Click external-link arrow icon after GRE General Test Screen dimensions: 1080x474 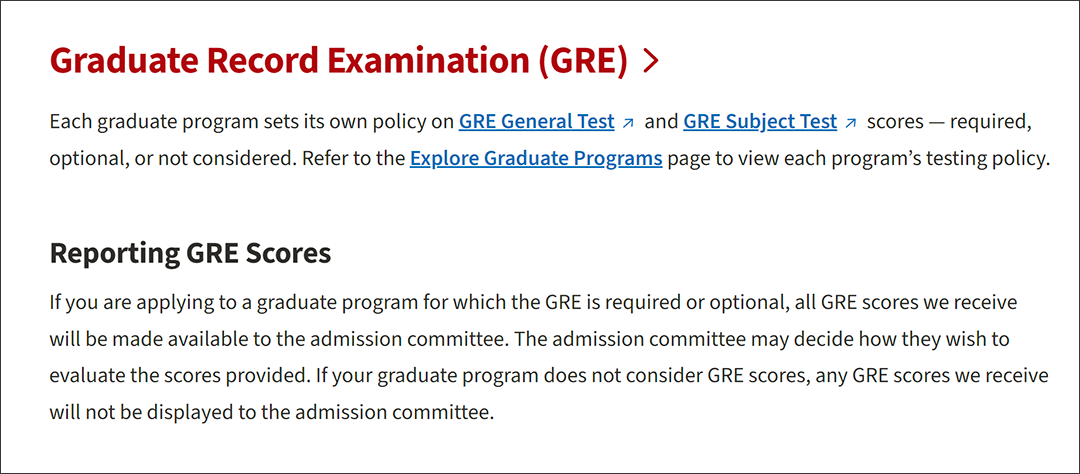point(627,123)
